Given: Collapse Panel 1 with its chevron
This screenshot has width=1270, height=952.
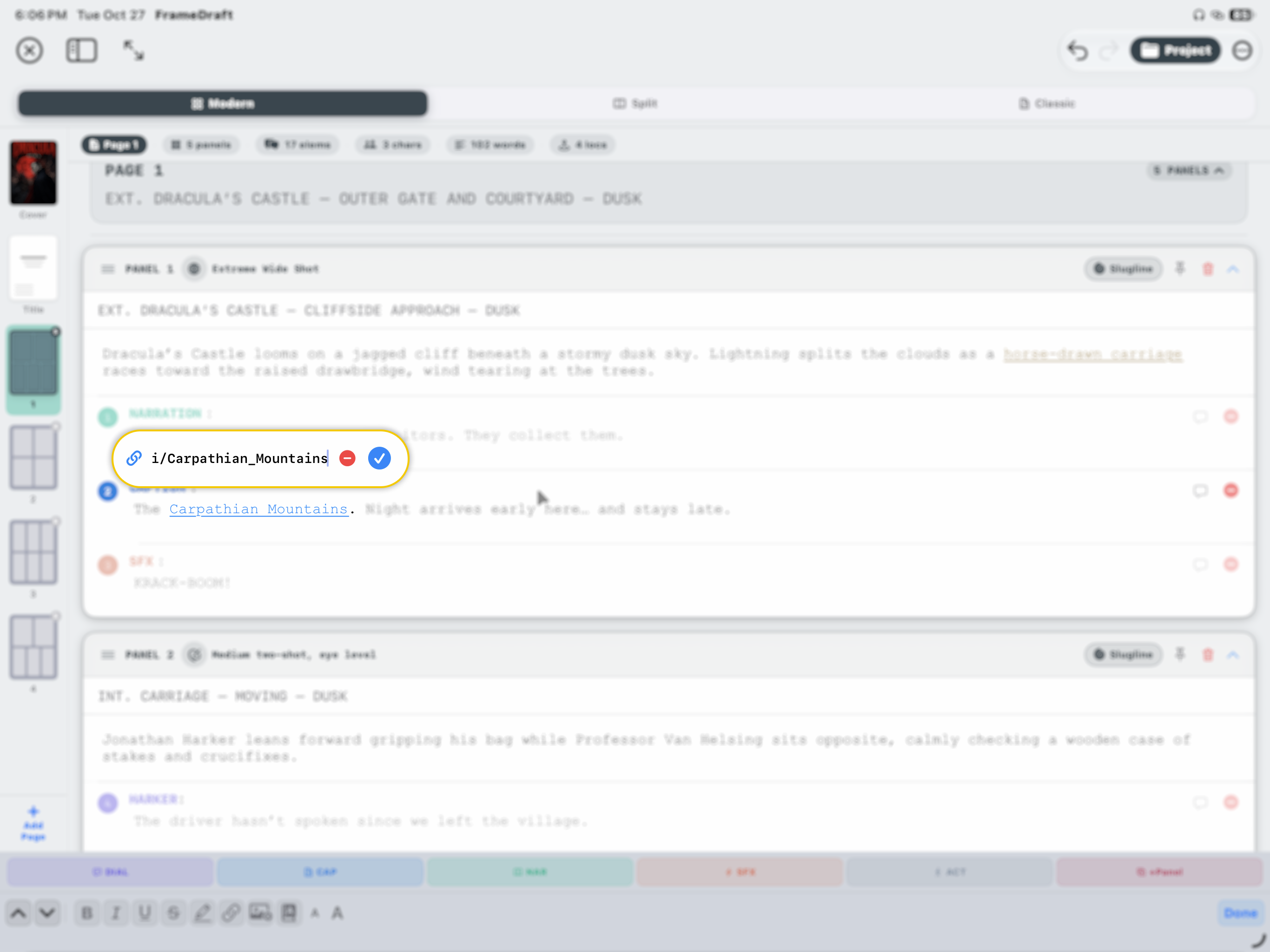Looking at the screenshot, I should pyautogui.click(x=1233, y=269).
